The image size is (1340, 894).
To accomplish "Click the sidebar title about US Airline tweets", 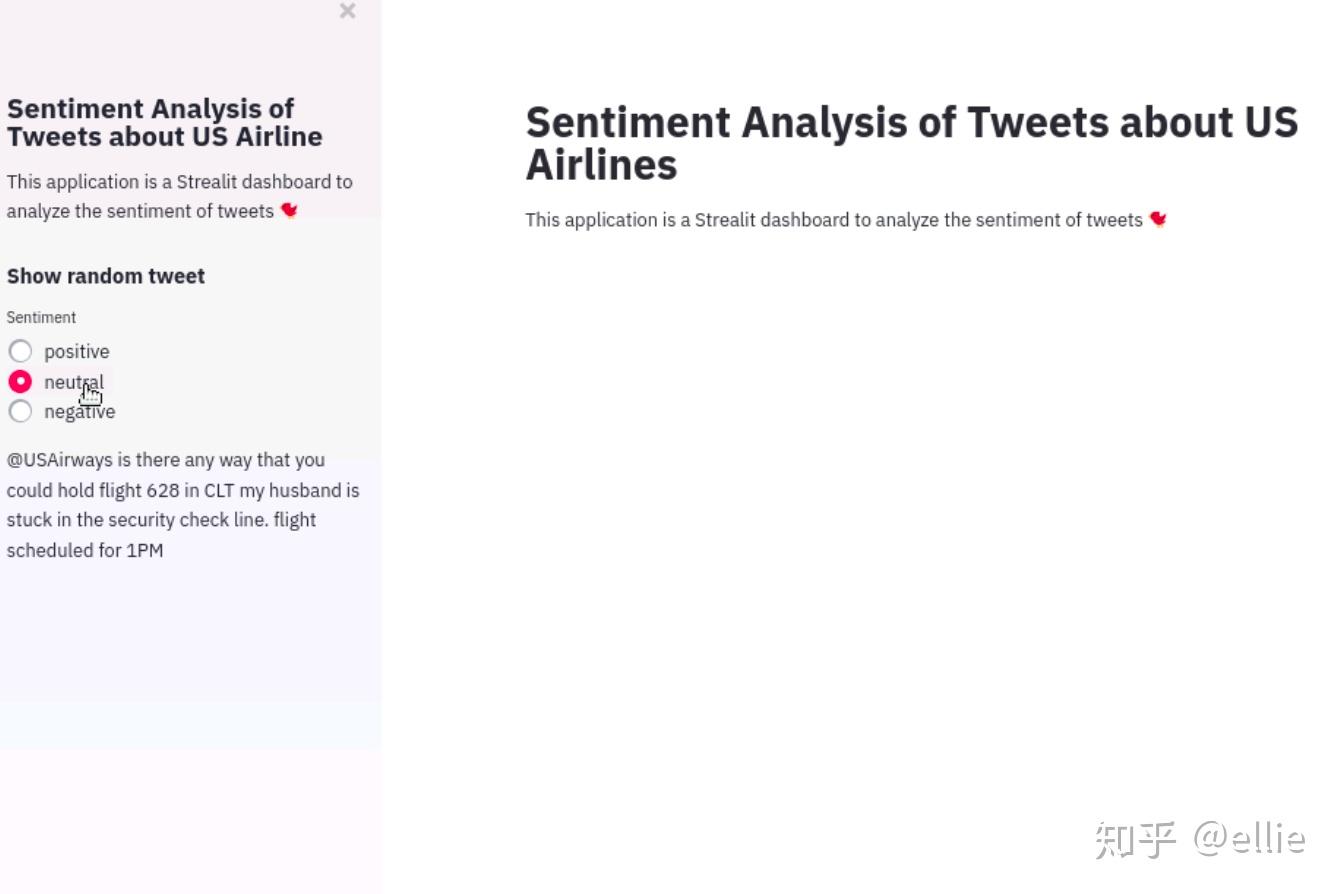I will [x=164, y=122].
